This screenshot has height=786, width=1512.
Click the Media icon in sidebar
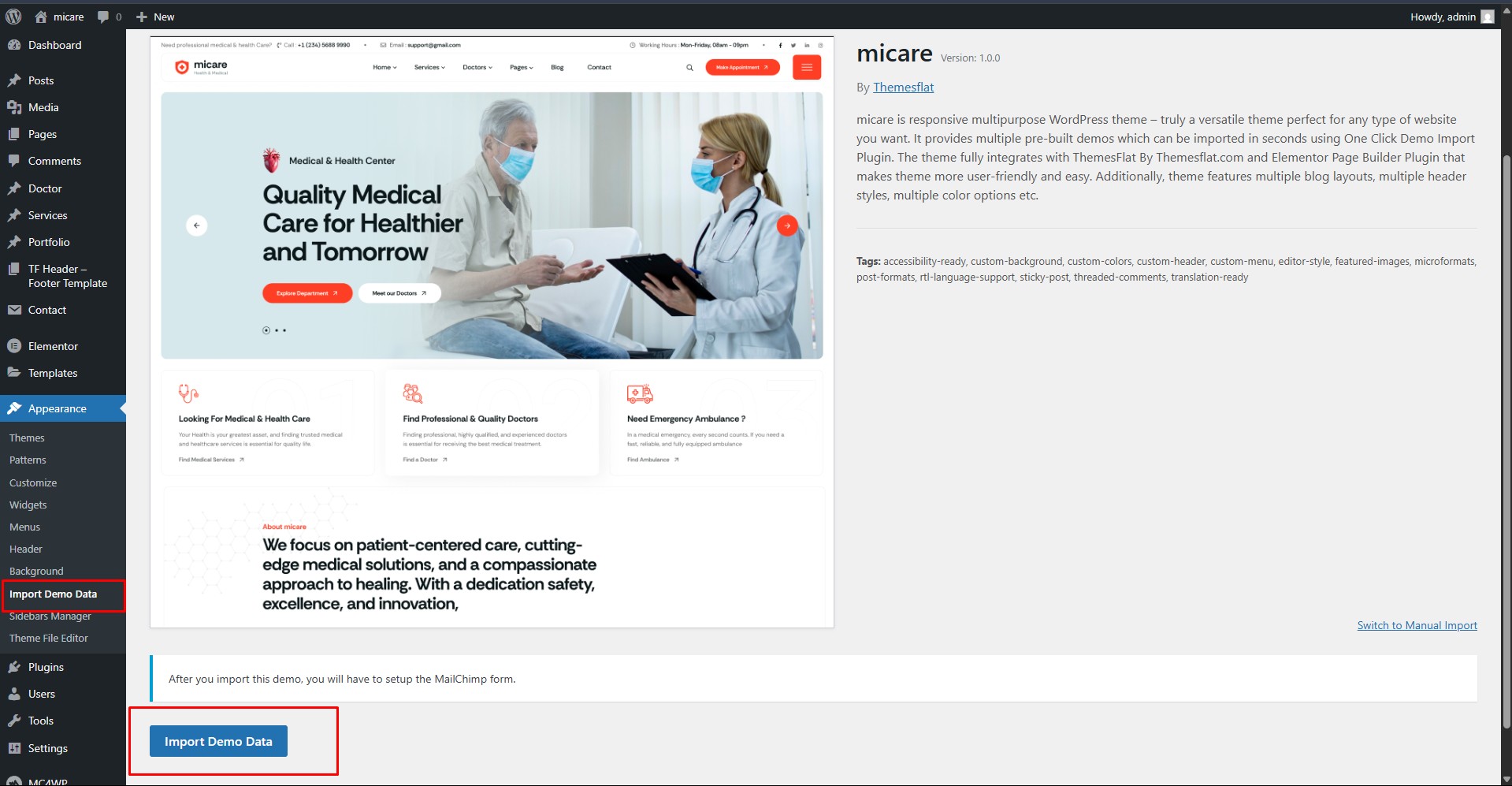click(x=14, y=107)
